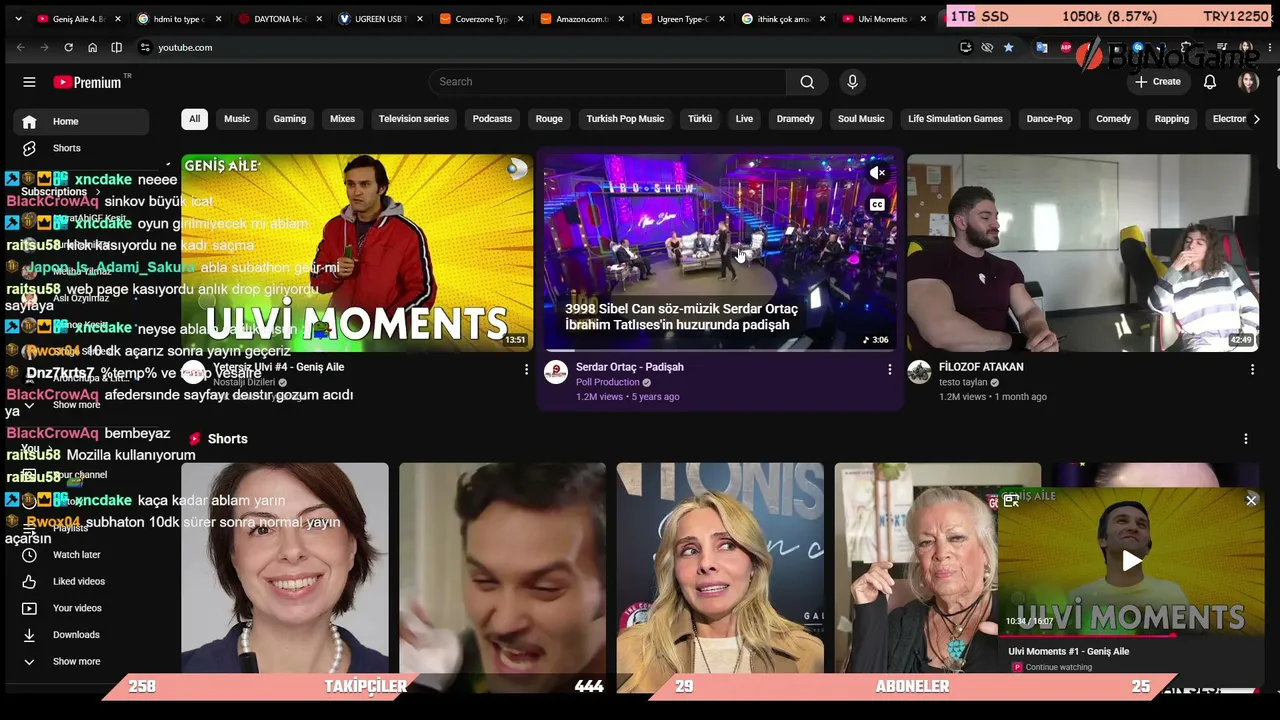Viewport: 1280px width, 720px height.
Task: Close the Ulvi Moments miniplayer
Action: (1251, 500)
